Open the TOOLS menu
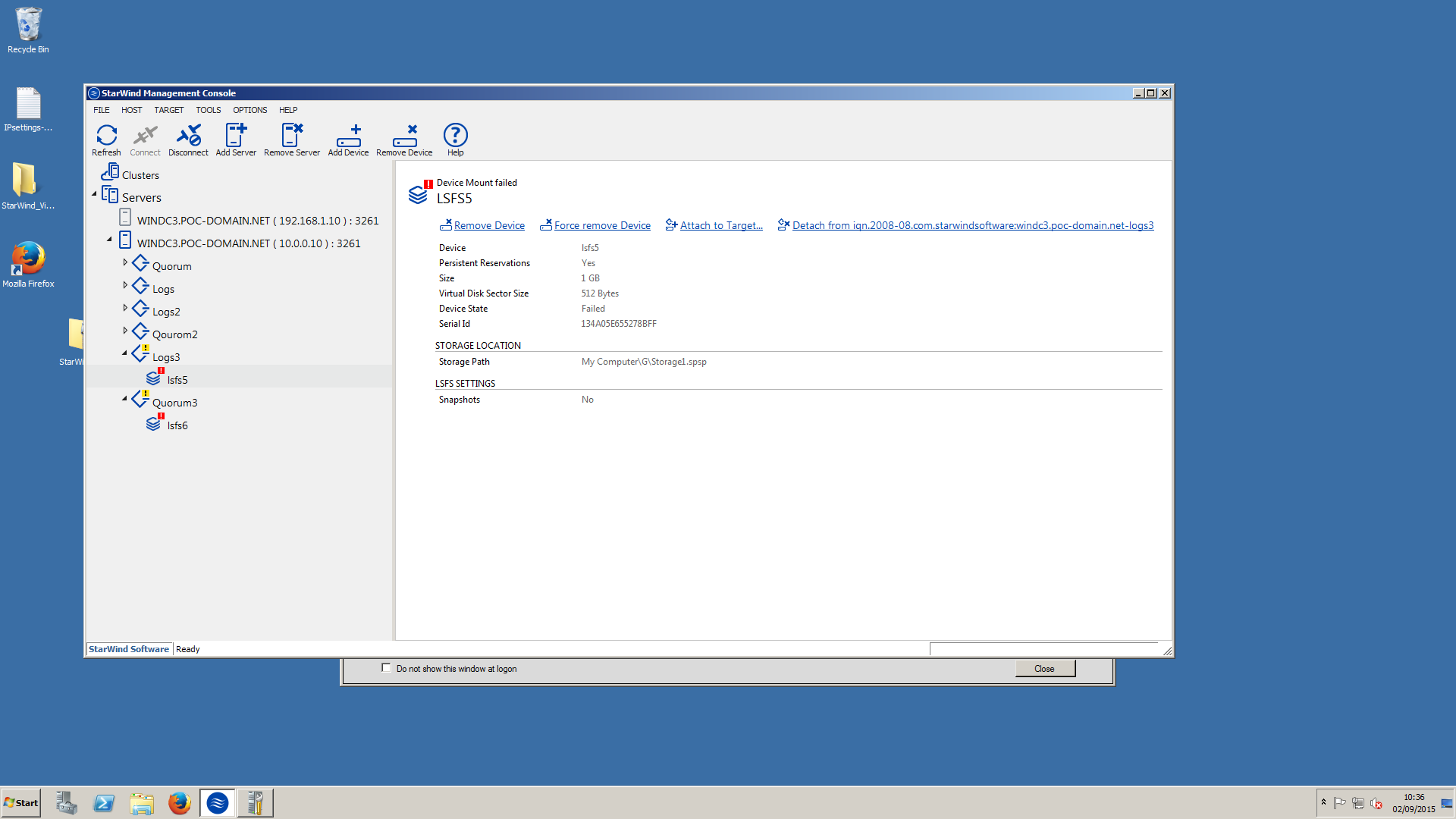The height and width of the screenshot is (819, 1456). tap(209, 110)
